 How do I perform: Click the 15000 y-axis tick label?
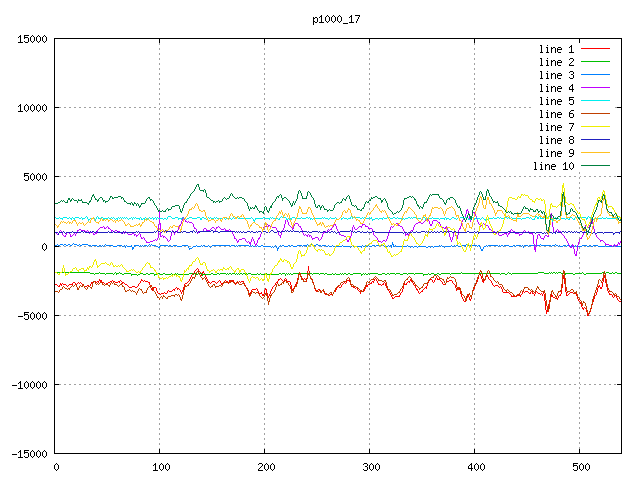pos(30,39)
